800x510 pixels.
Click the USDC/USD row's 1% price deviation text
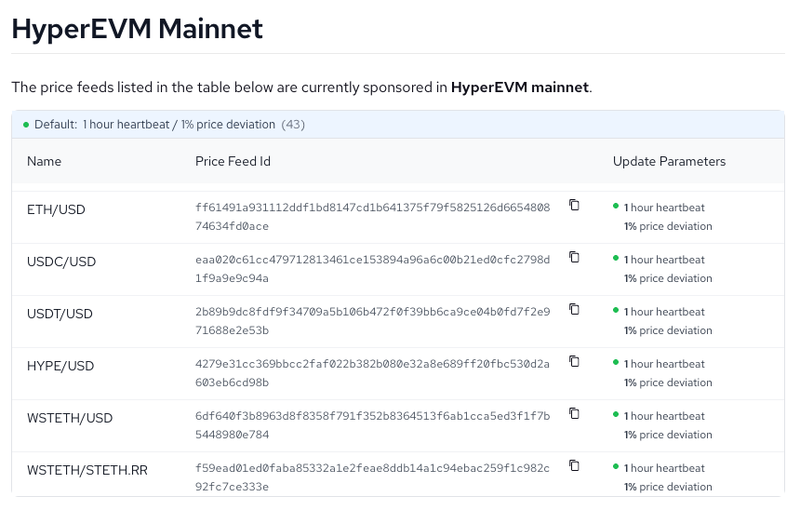(668, 278)
